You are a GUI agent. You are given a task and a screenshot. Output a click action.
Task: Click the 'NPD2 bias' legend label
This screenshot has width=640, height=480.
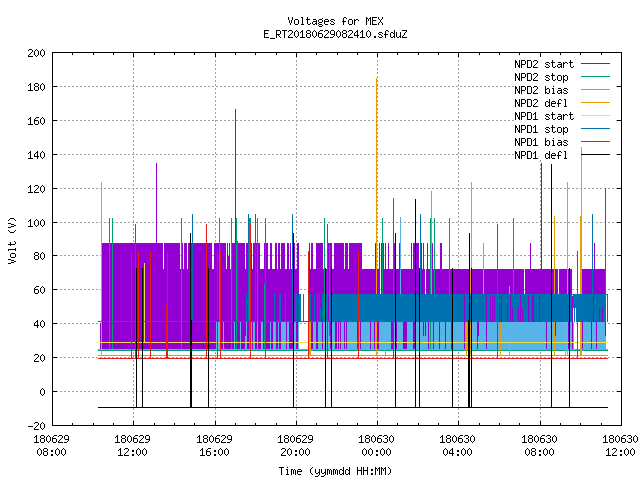pyautogui.click(x=541, y=90)
